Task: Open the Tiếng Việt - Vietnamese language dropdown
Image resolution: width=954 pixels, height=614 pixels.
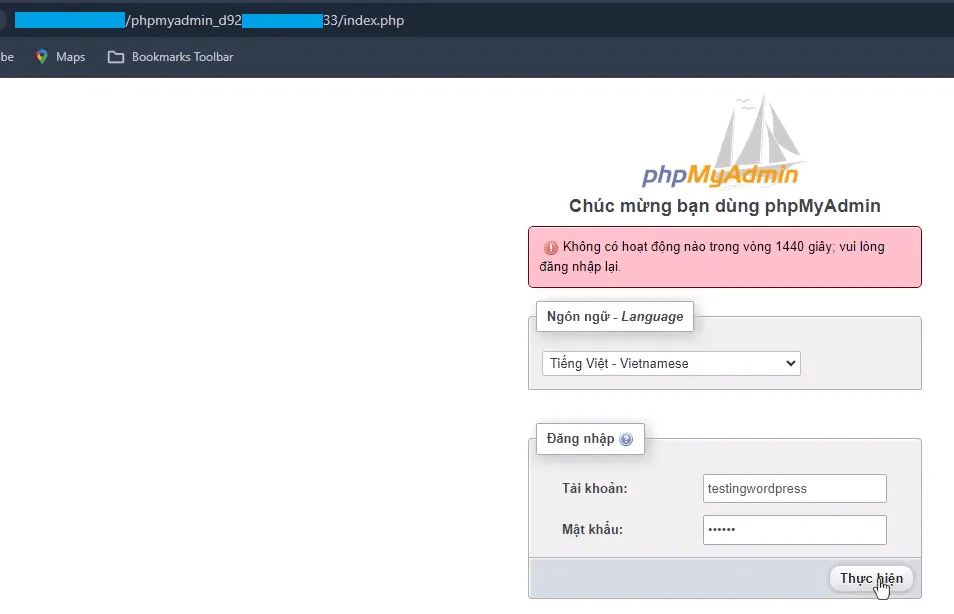Action: (x=671, y=363)
